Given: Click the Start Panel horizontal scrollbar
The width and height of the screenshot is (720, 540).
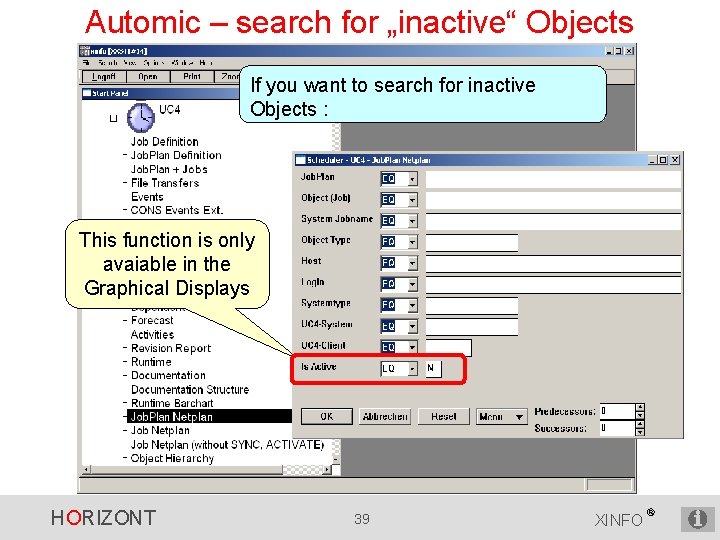Looking at the screenshot, I should pos(207,470).
